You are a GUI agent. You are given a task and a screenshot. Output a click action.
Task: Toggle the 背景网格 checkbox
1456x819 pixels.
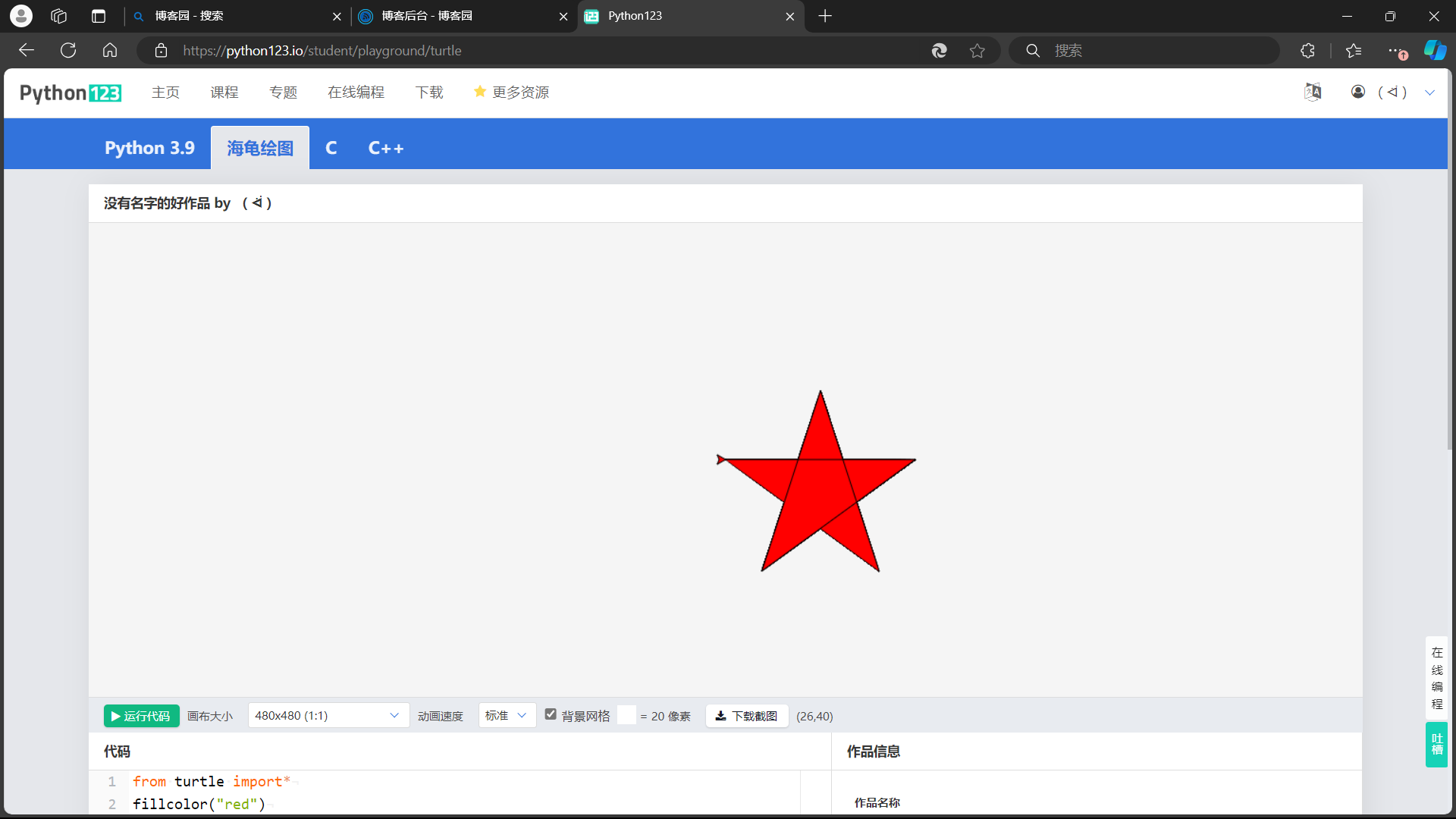(x=551, y=714)
